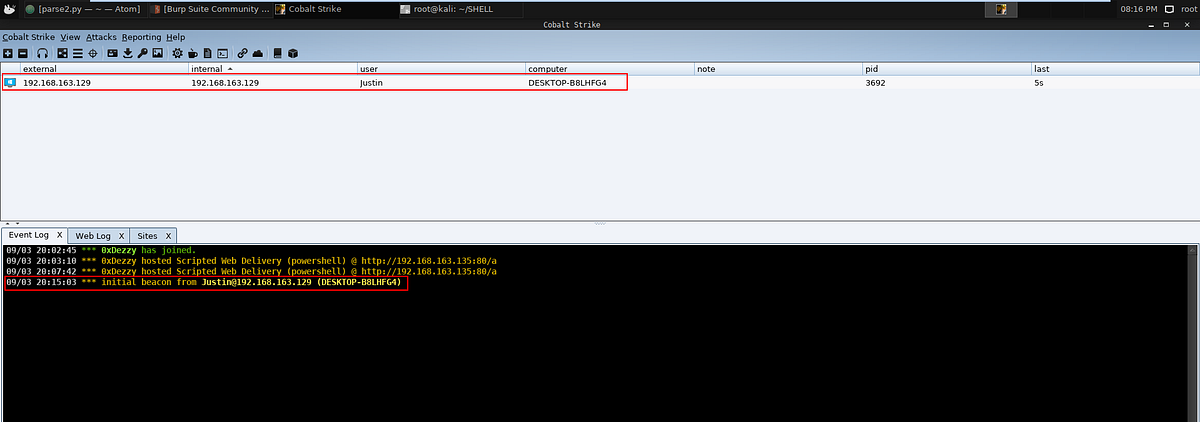Open Downloaded Files with the download-arrow icon
1200x422 pixels.
128,53
